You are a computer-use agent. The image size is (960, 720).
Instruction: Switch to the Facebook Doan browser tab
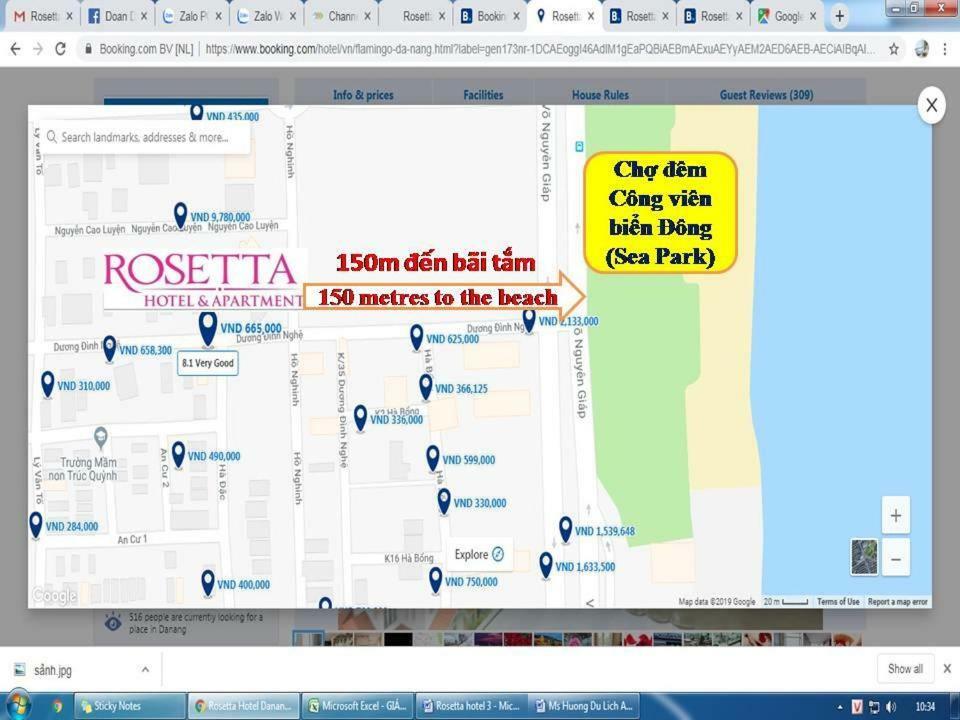point(118,17)
